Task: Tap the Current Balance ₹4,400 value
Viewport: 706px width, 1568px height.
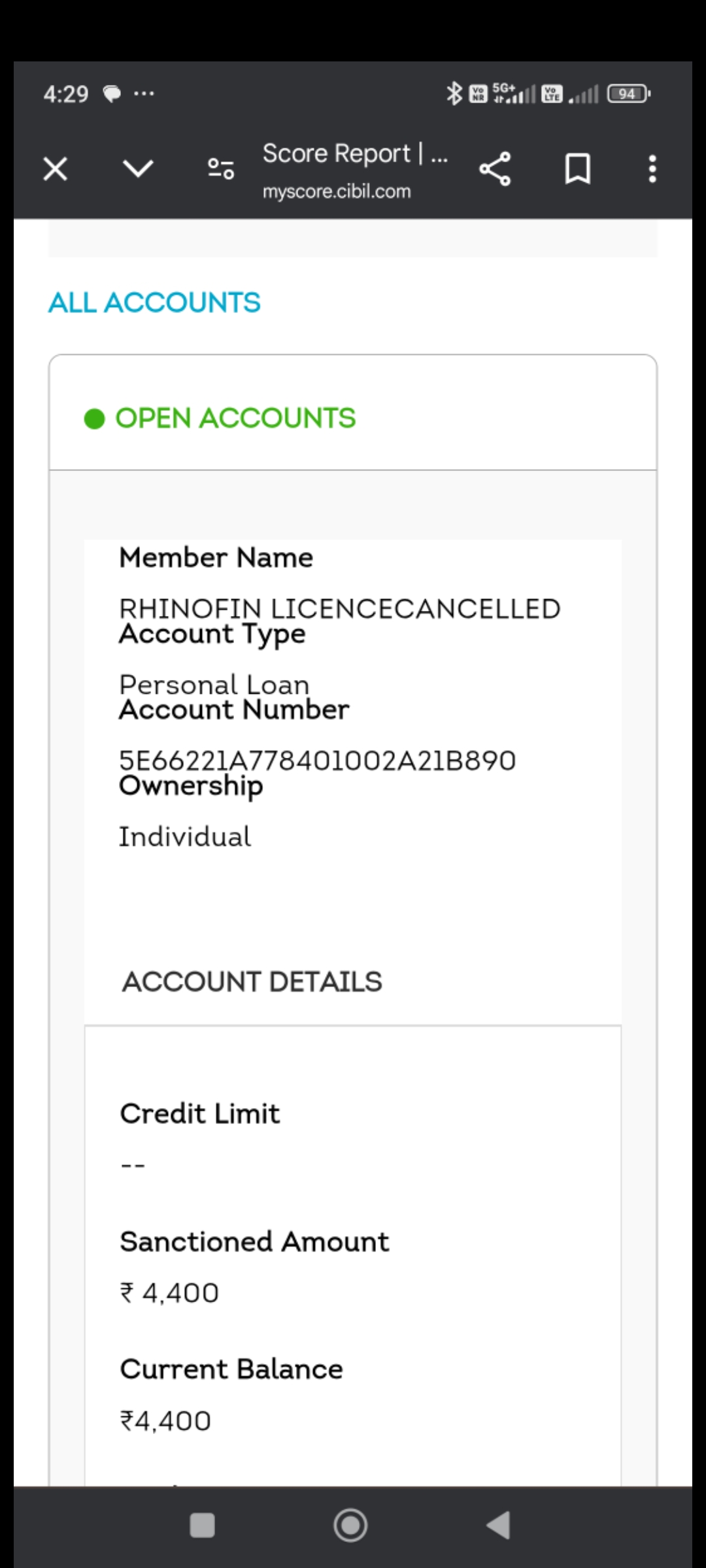Action: (165, 1421)
